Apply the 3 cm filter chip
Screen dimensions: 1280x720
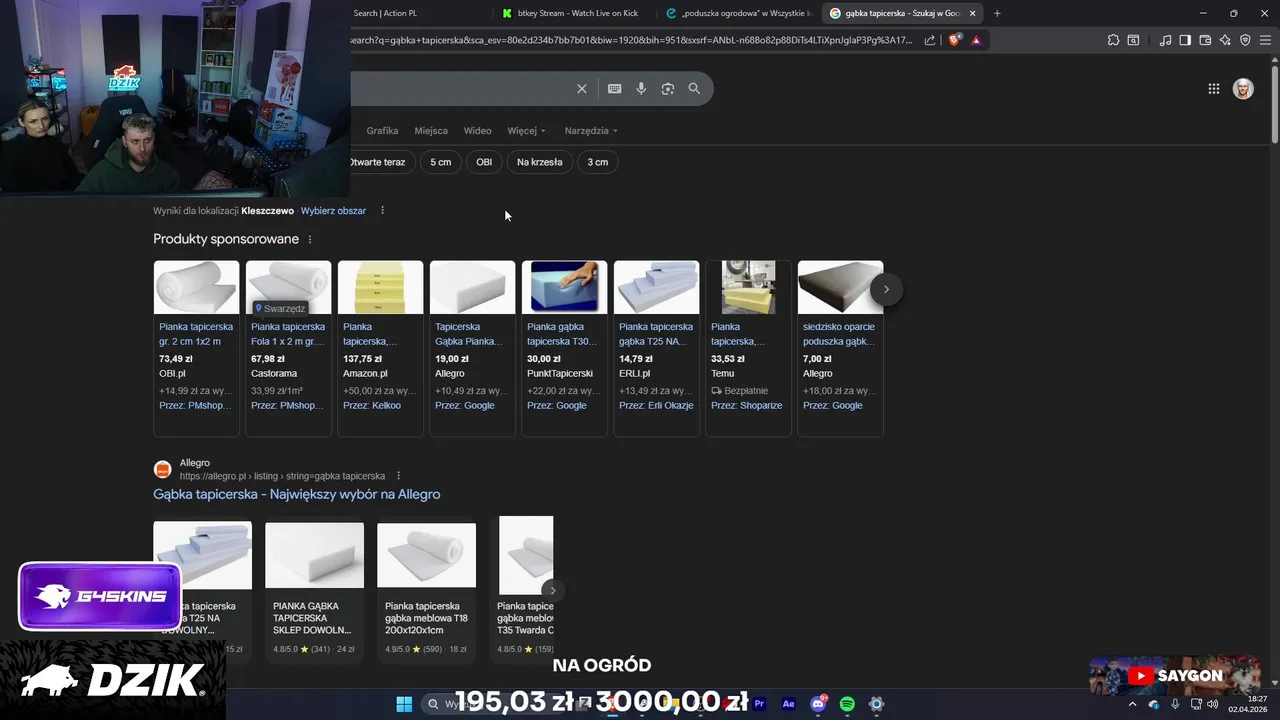click(598, 162)
